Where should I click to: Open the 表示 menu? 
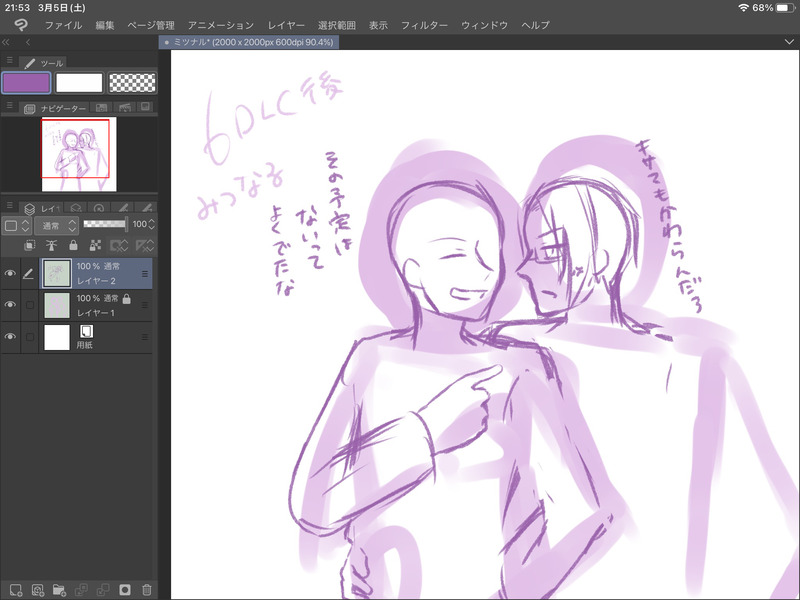tap(379, 25)
